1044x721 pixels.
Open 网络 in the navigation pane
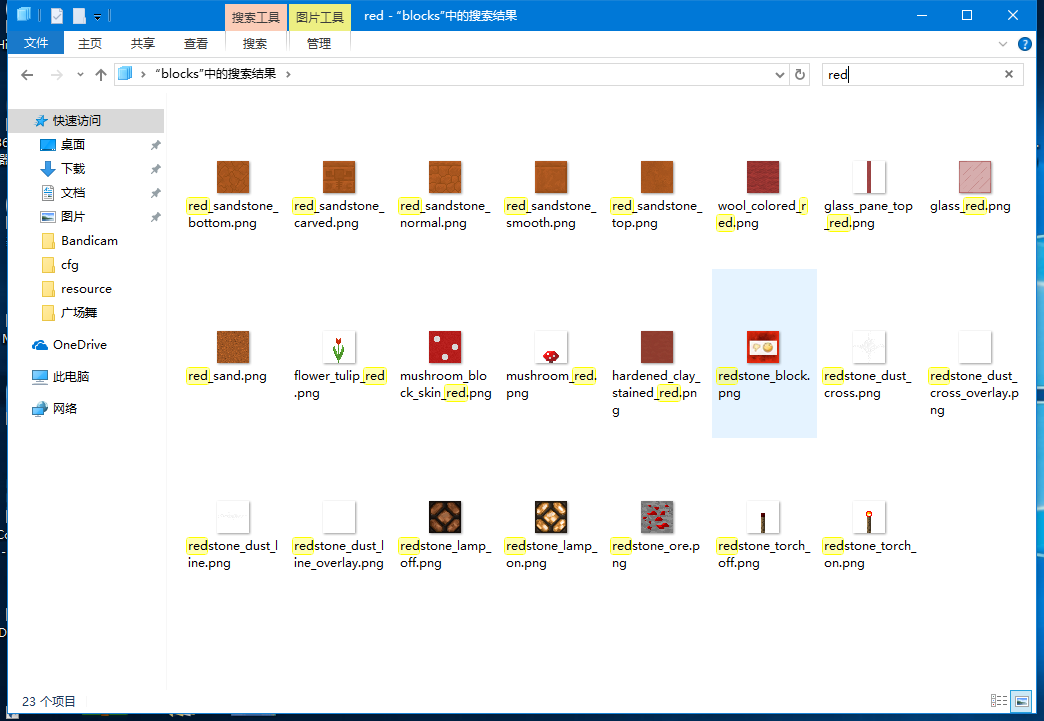65,409
